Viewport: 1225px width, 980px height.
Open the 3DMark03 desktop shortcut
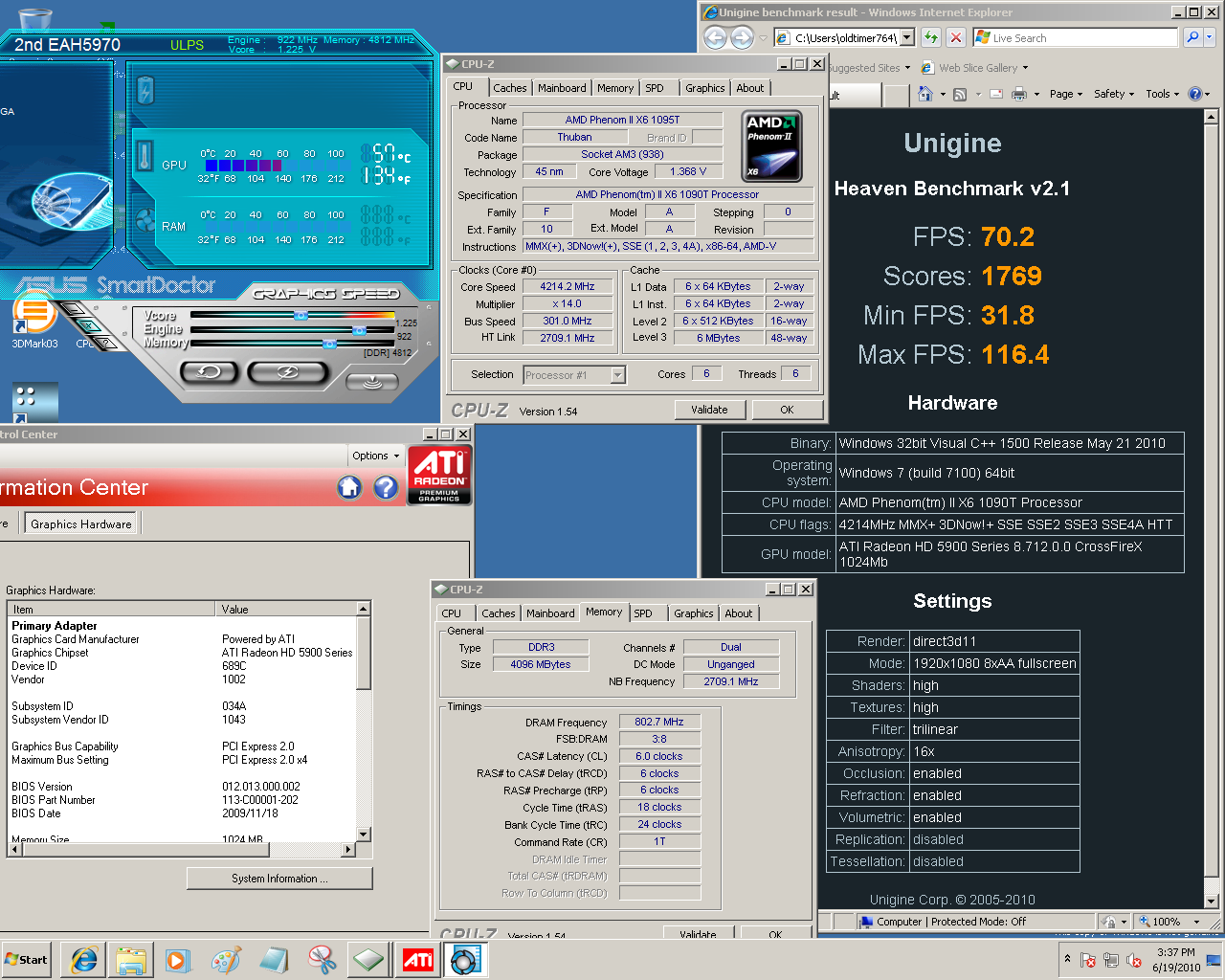[34, 319]
